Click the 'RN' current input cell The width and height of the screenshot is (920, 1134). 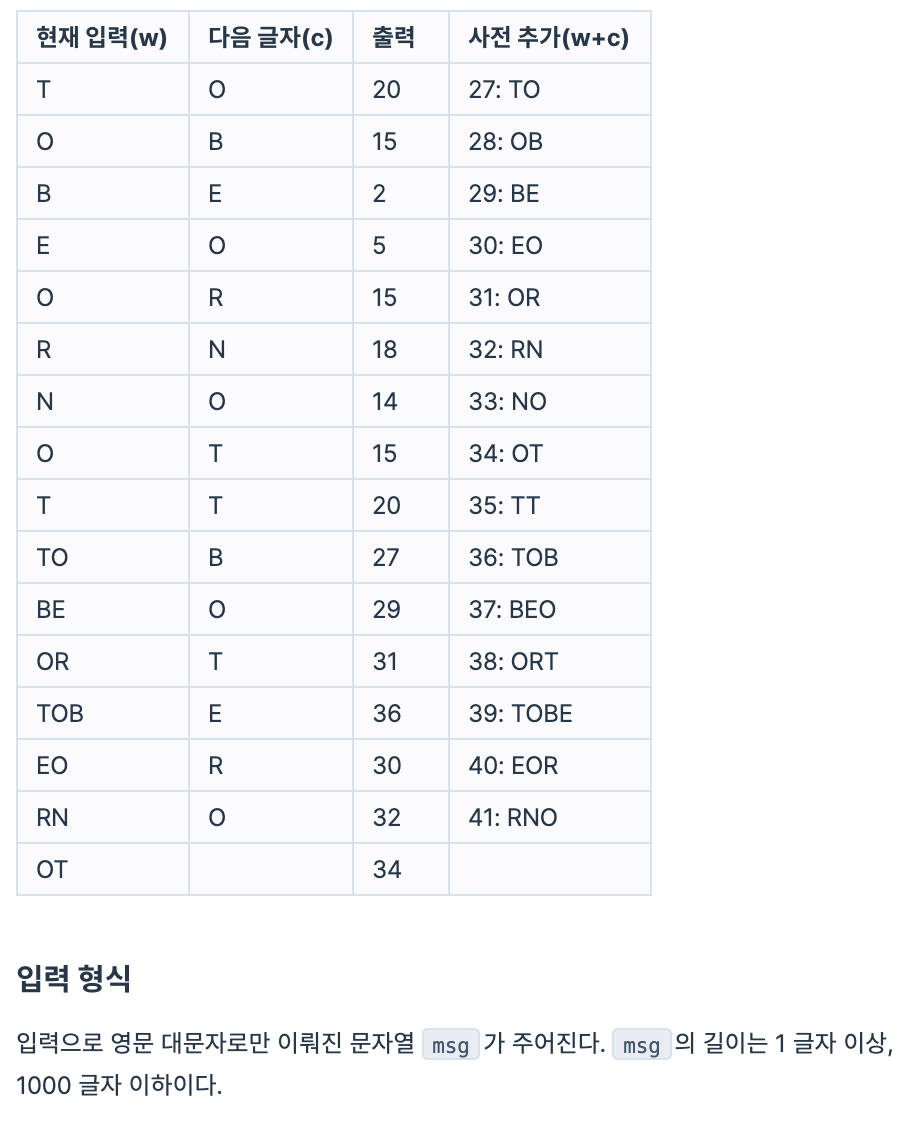click(x=52, y=818)
